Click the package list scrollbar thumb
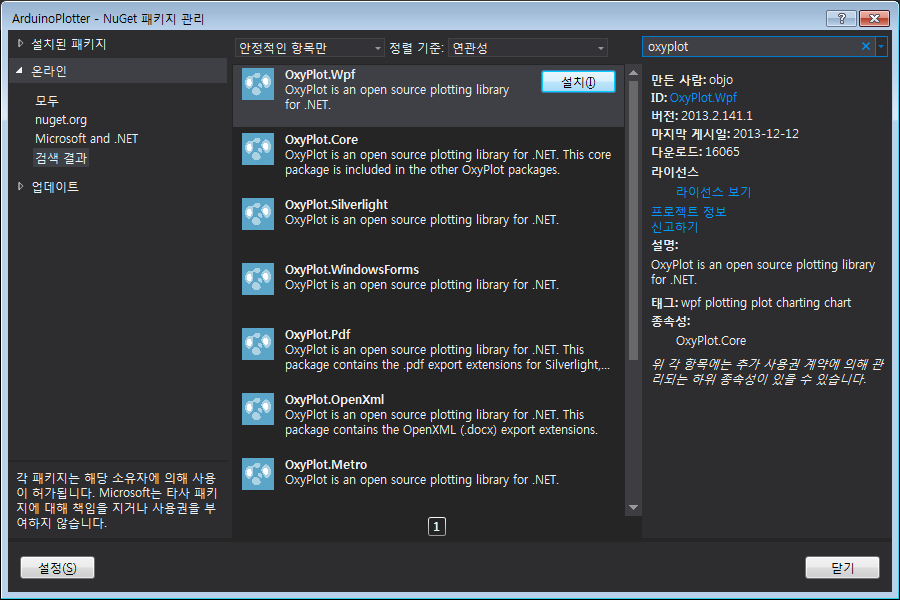Screen dimensions: 900x600 click(633, 220)
